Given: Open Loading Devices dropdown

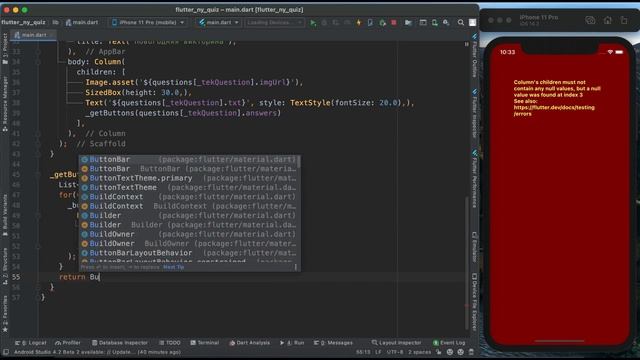Looking at the screenshot, I should [x=274, y=22].
